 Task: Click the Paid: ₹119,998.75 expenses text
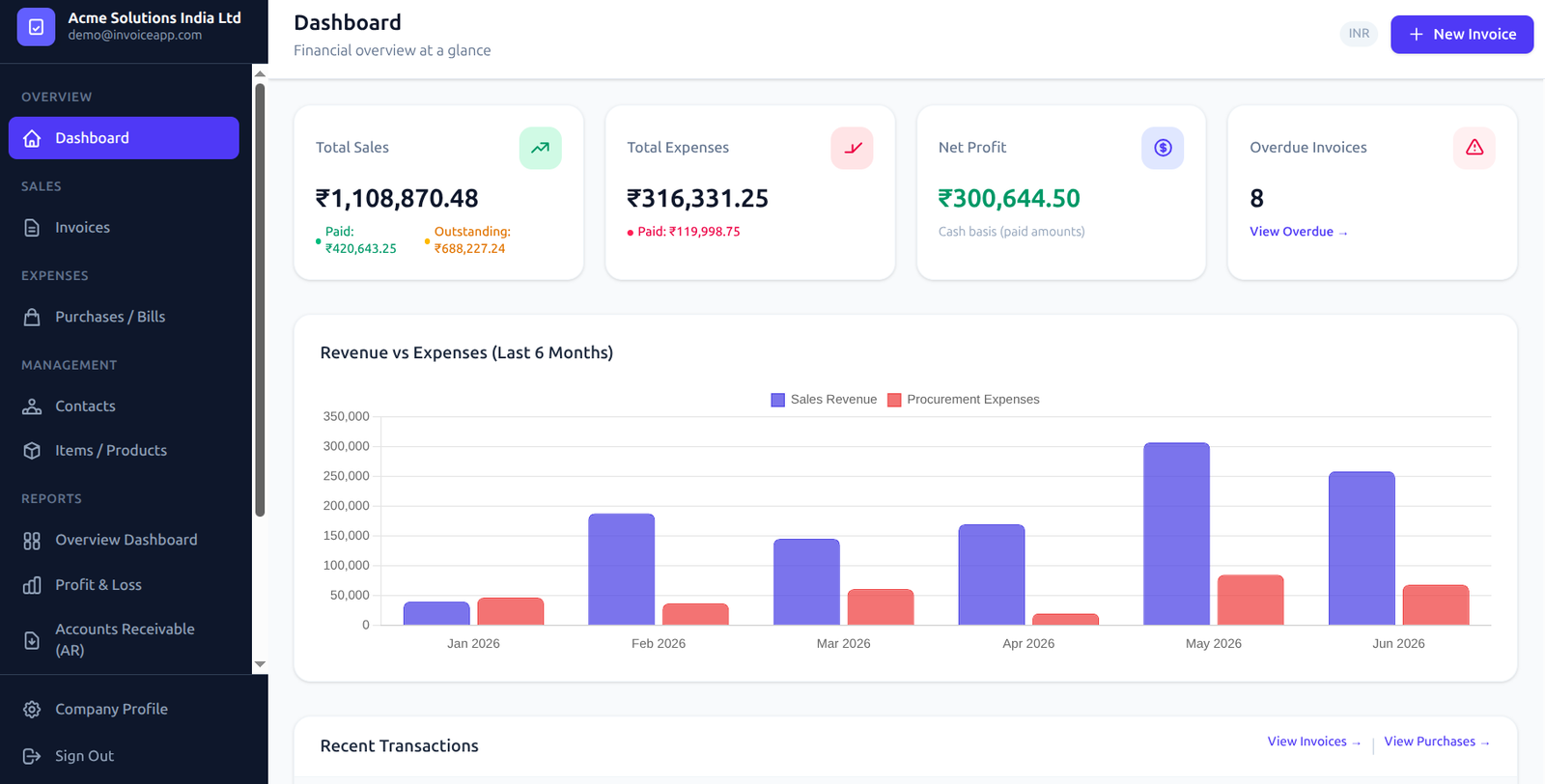click(688, 232)
